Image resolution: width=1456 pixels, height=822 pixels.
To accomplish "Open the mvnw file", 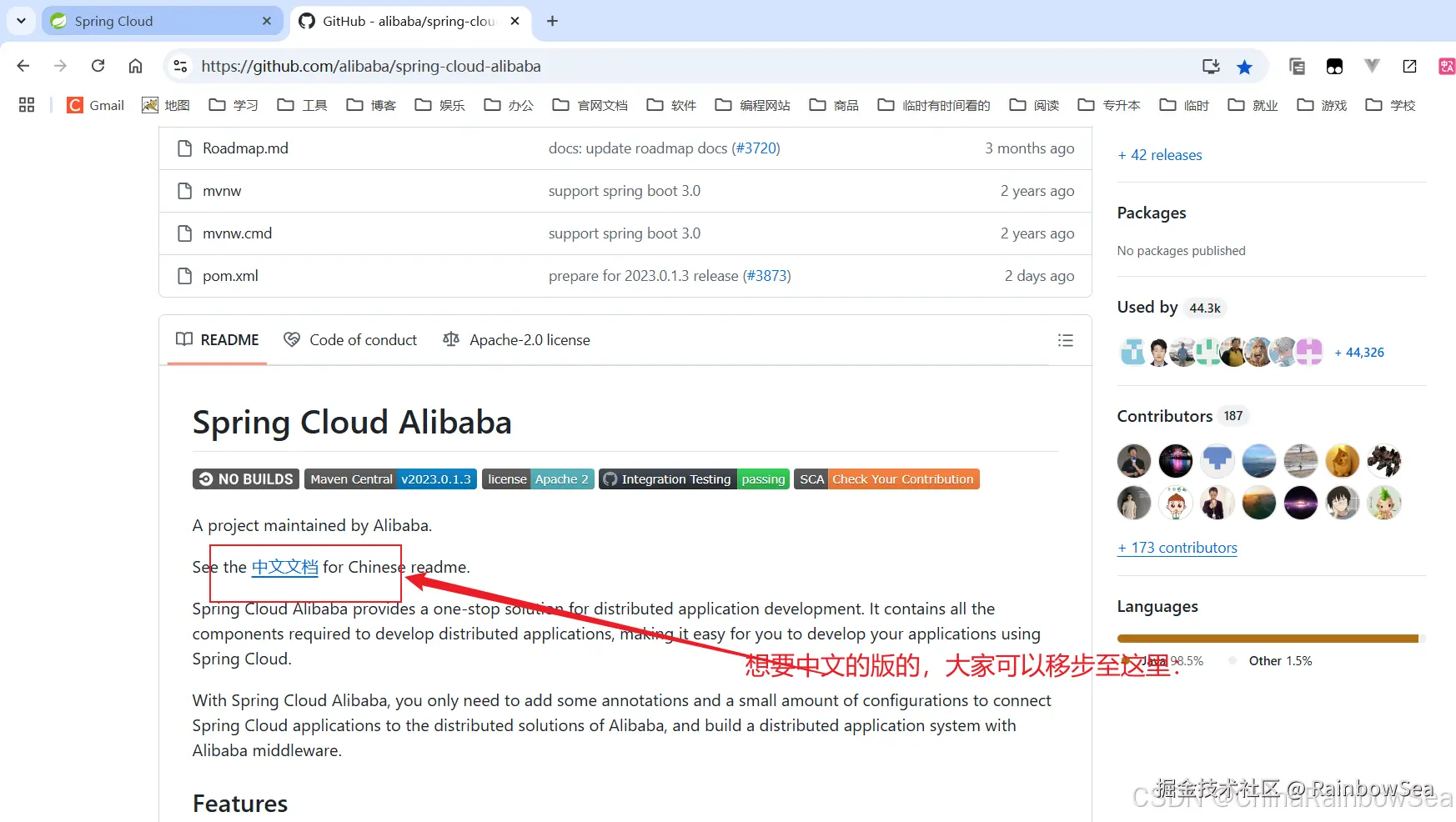I will pyautogui.click(x=222, y=191).
